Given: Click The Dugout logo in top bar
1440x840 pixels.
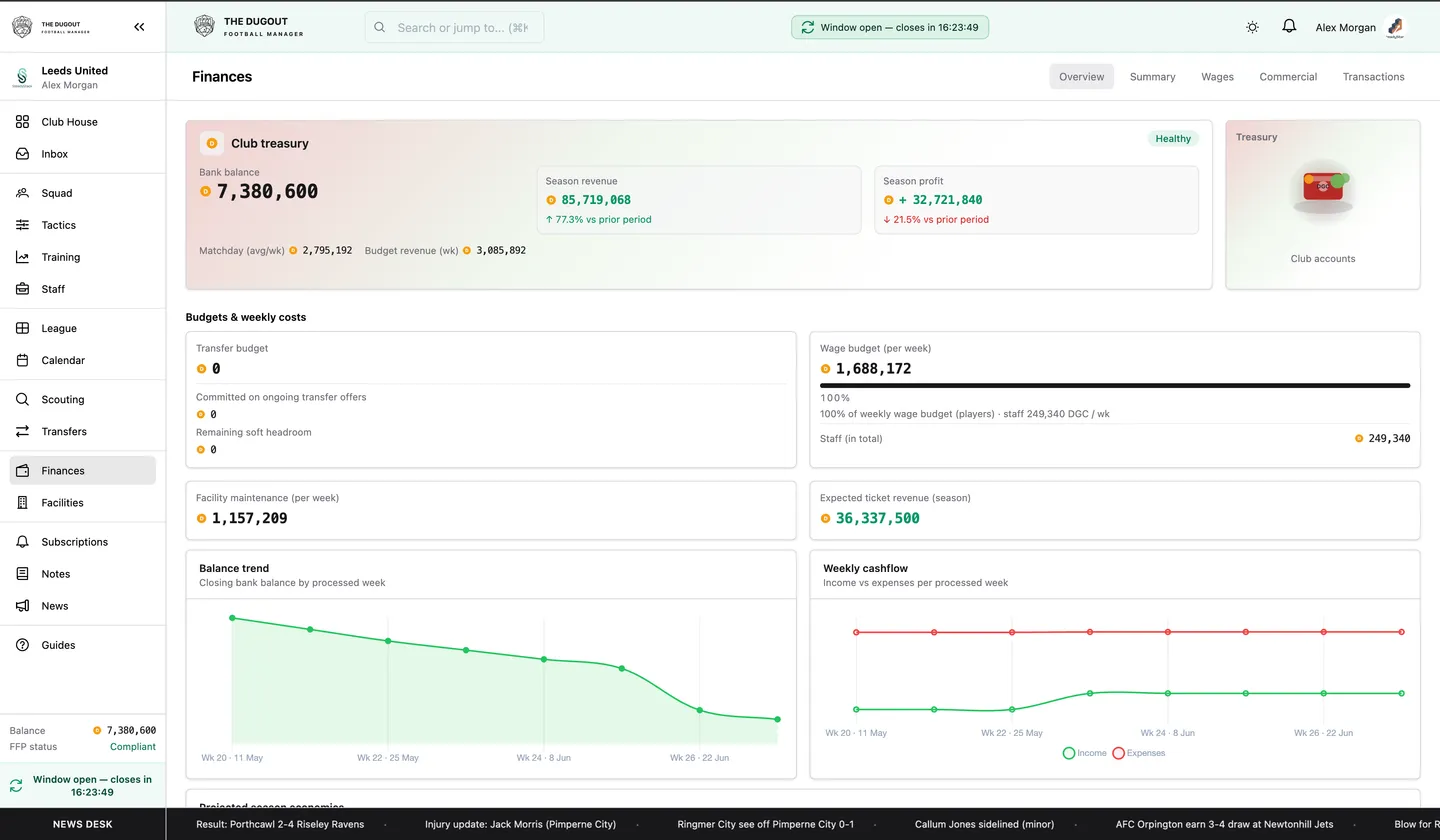Looking at the screenshot, I should [248, 27].
